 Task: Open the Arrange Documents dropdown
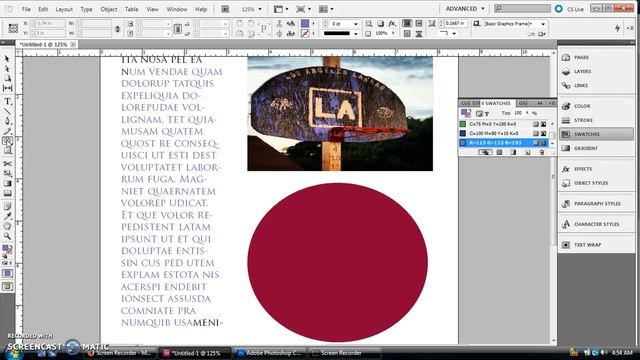tap(326, 9)
